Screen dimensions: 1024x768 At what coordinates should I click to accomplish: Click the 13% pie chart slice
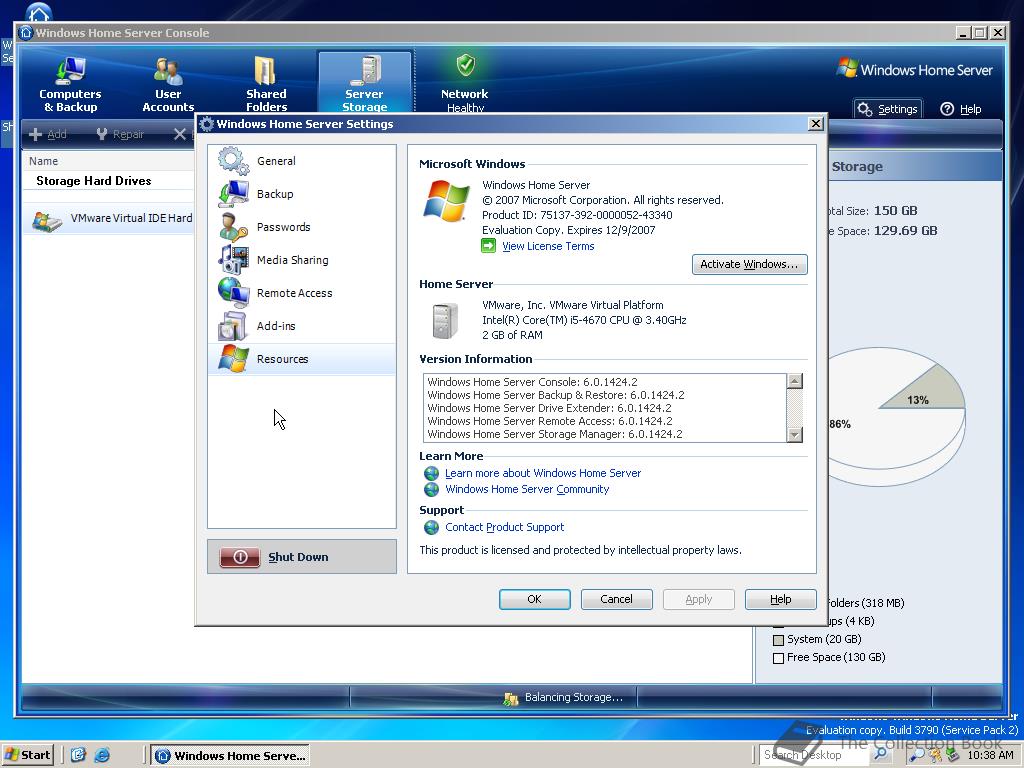coord(929,392)
